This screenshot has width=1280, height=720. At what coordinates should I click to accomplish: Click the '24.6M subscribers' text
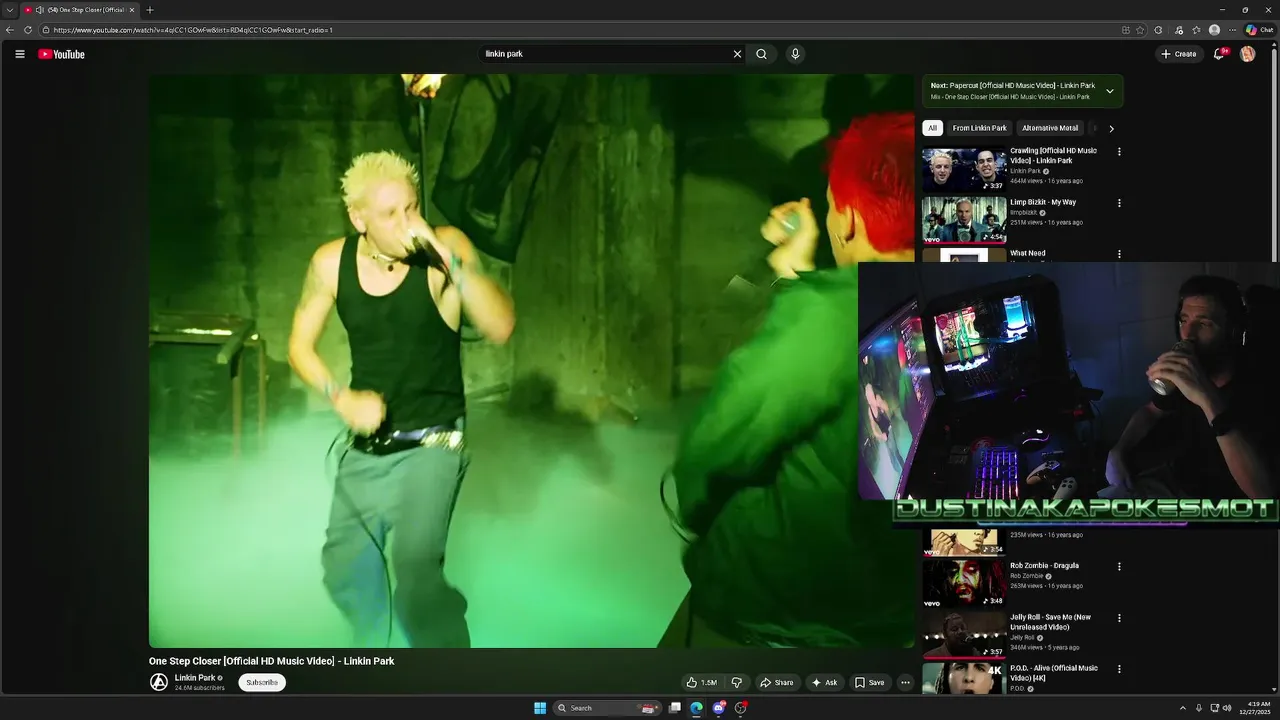[x=199, y=688]
